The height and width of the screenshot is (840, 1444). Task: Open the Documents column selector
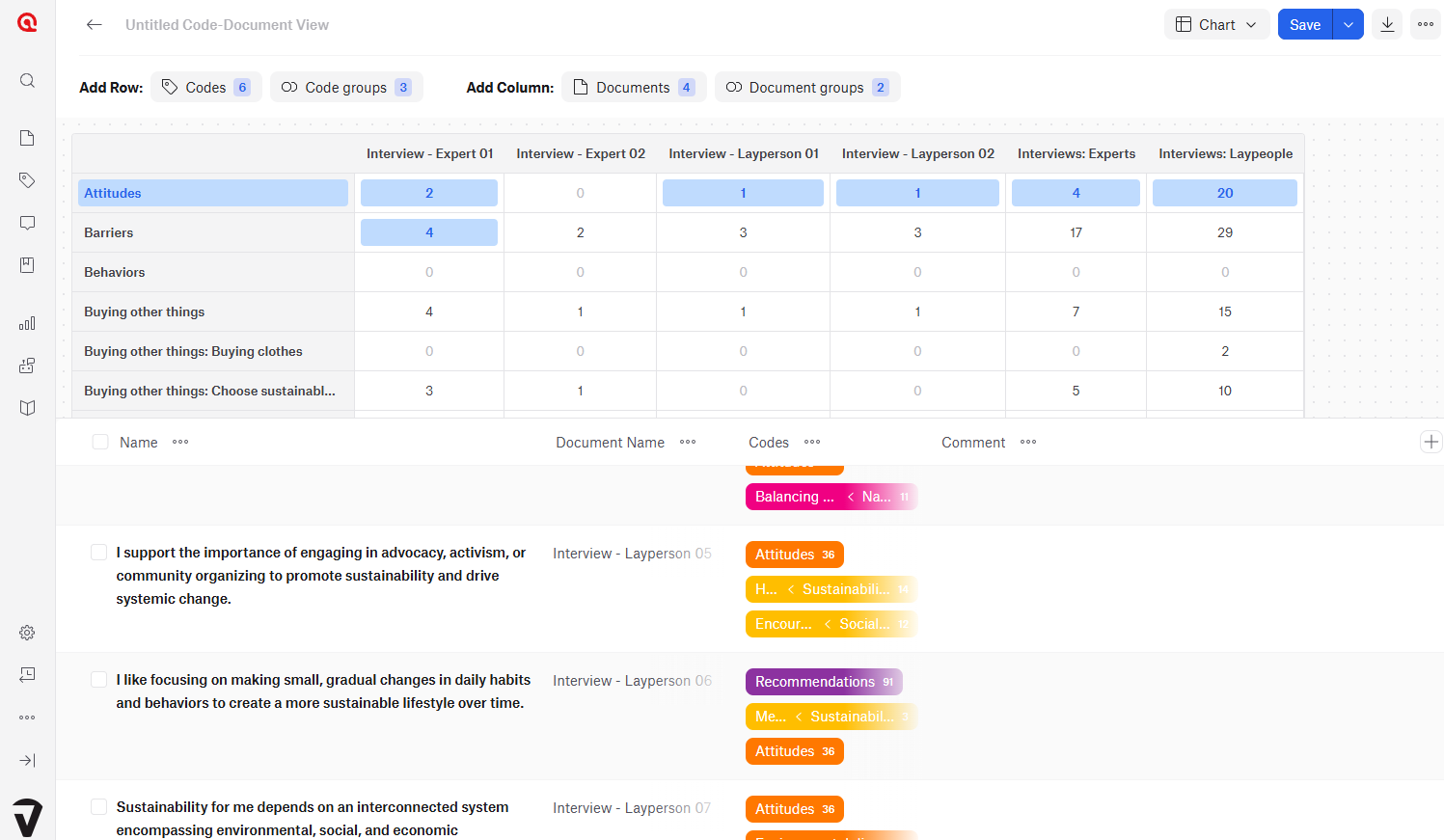634,87
